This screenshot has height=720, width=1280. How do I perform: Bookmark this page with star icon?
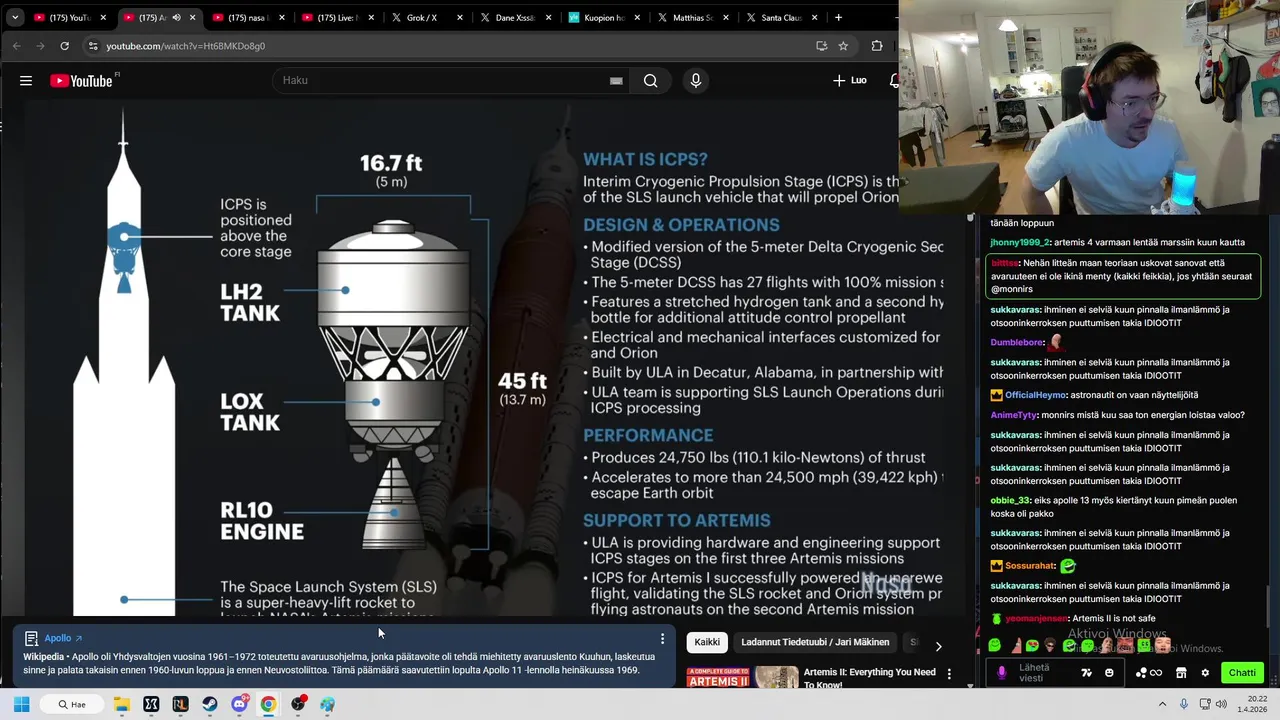coord(843,46)
